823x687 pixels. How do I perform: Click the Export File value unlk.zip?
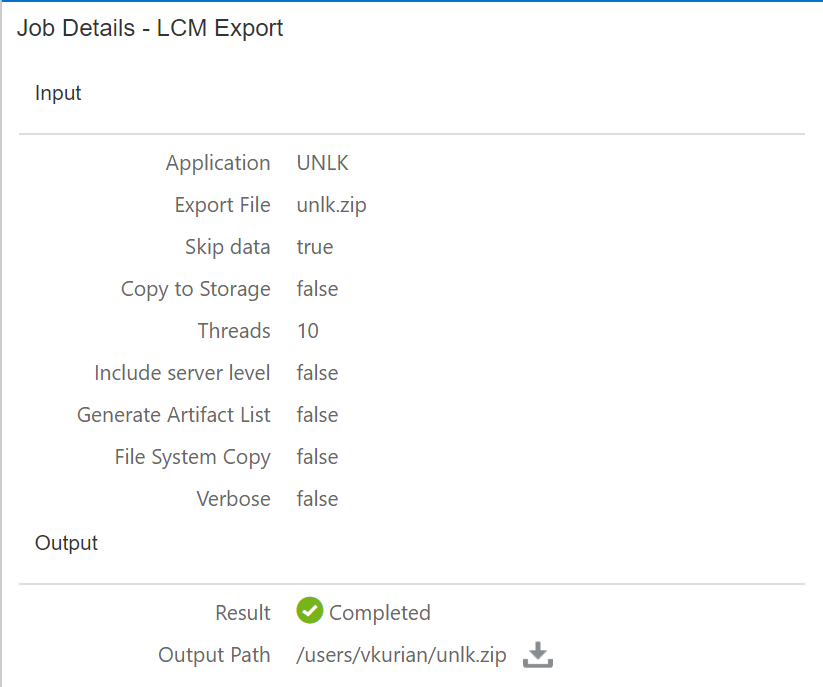(x=332, y=205)
